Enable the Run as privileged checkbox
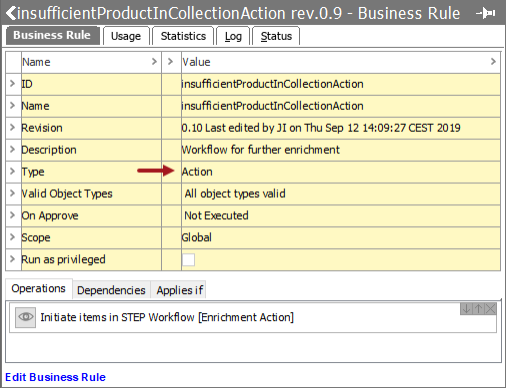 coord(188,260)
